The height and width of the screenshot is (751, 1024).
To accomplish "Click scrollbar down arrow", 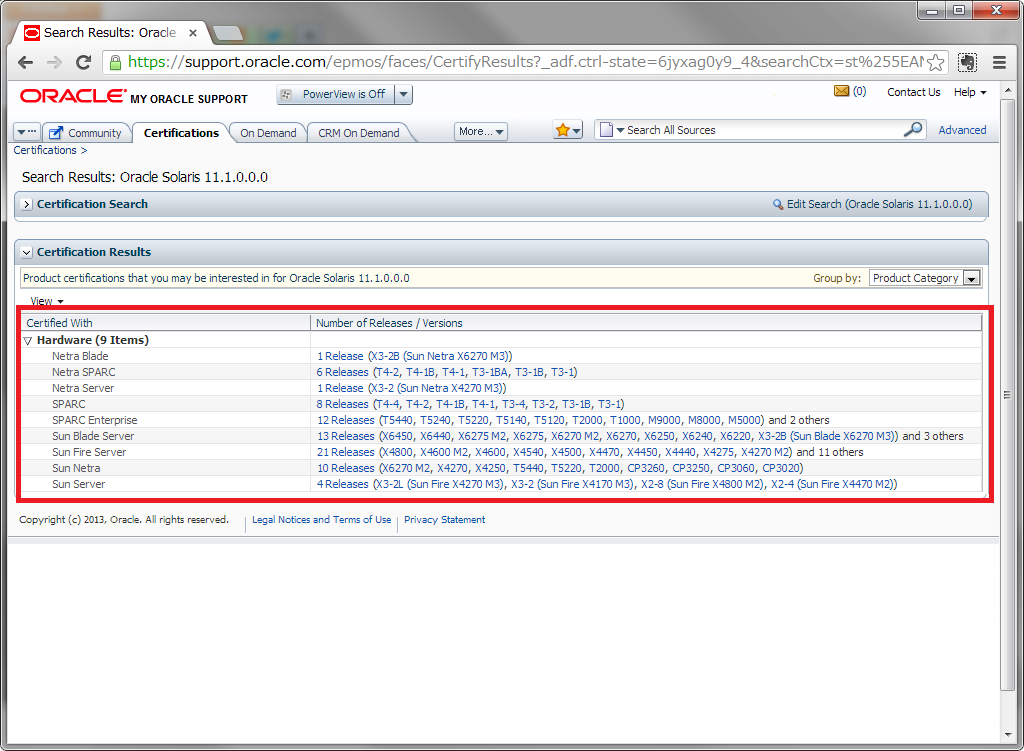I will coord(1007,735).
